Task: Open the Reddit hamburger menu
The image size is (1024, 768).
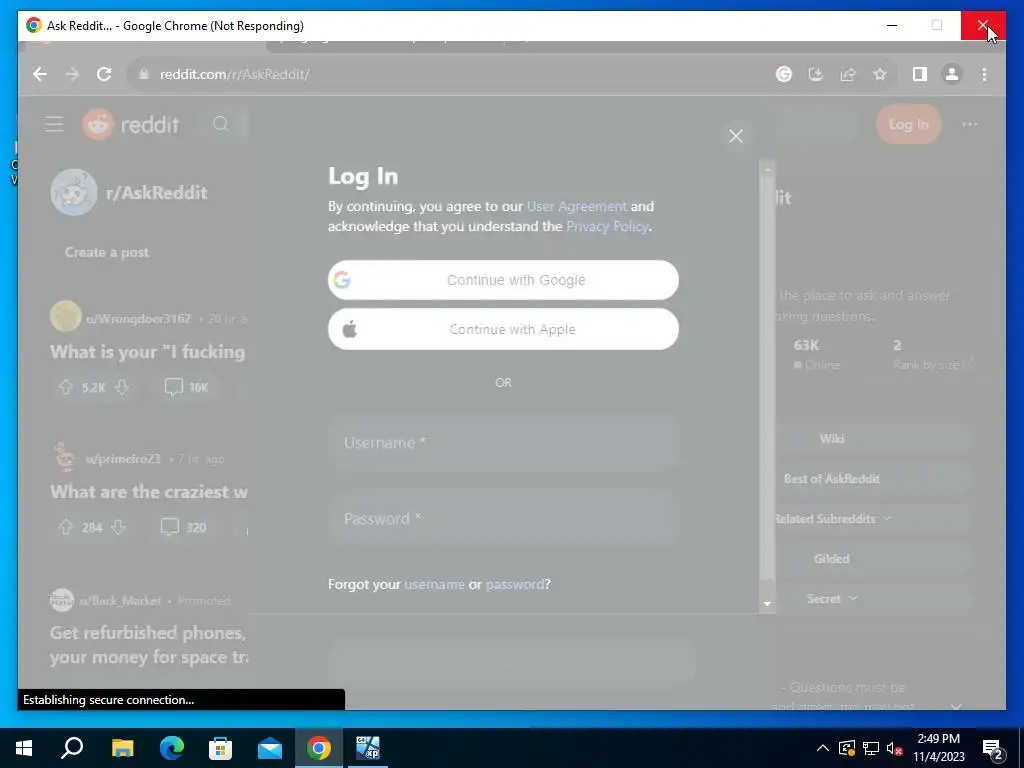Action: 54,124
